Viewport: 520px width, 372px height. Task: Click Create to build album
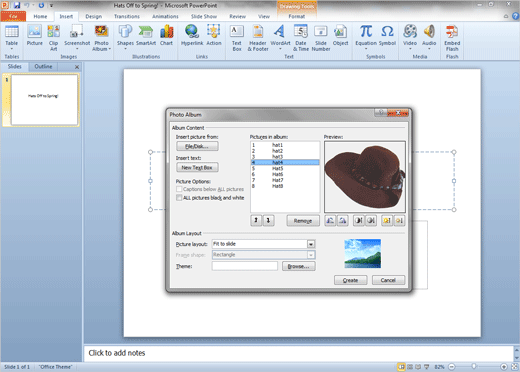pyautogui.click(x=350, y=280)
